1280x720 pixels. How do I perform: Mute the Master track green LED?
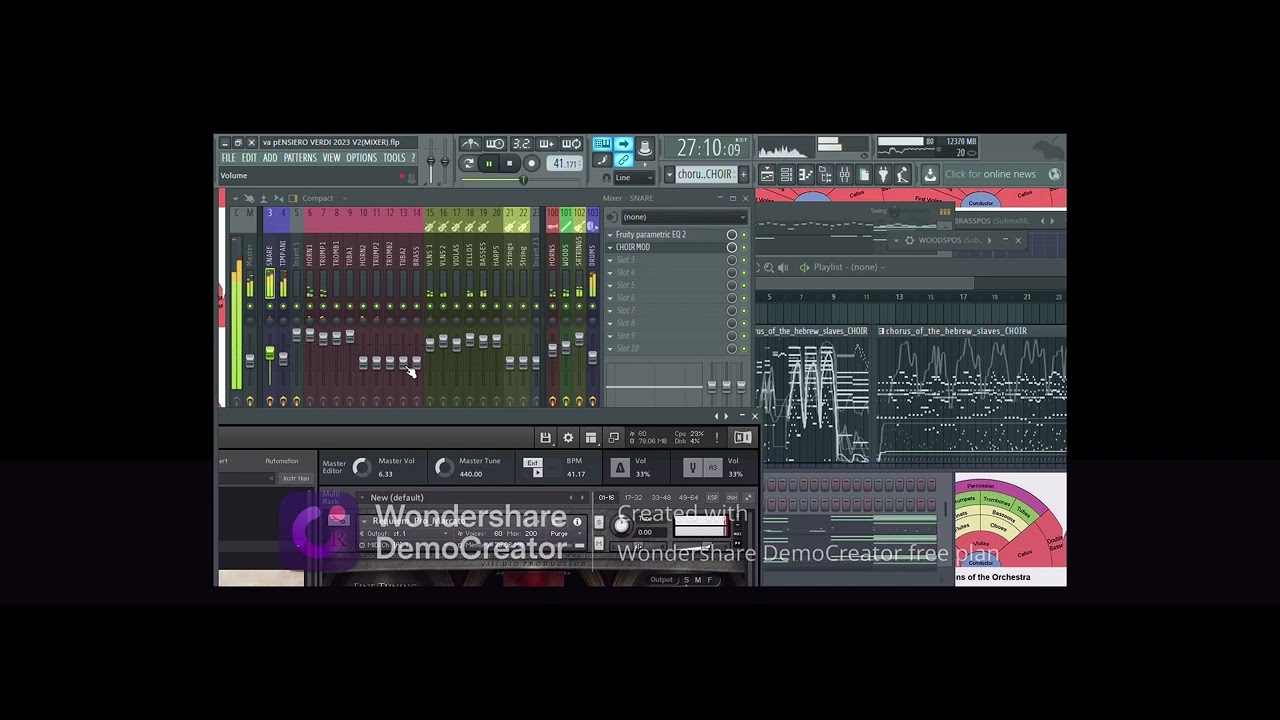coord(249,307)
